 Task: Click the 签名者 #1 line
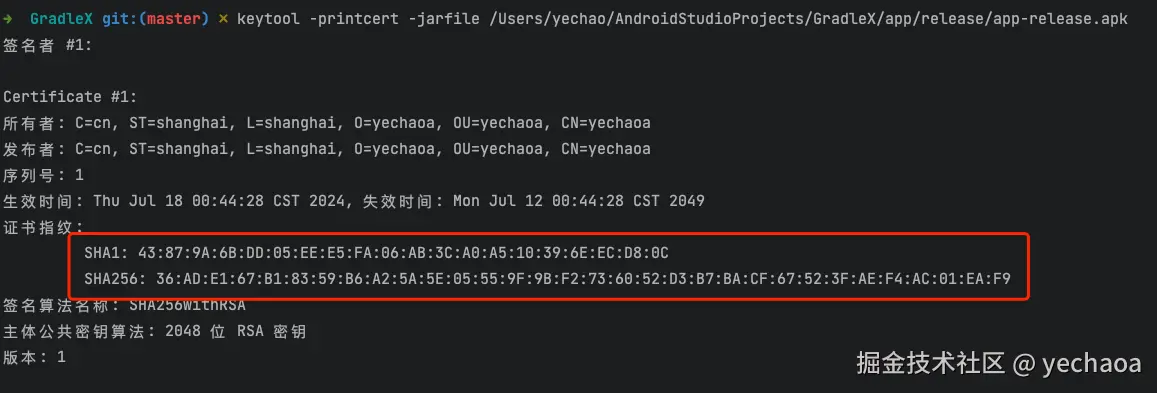pyautogui.click(x=47, y=46)
